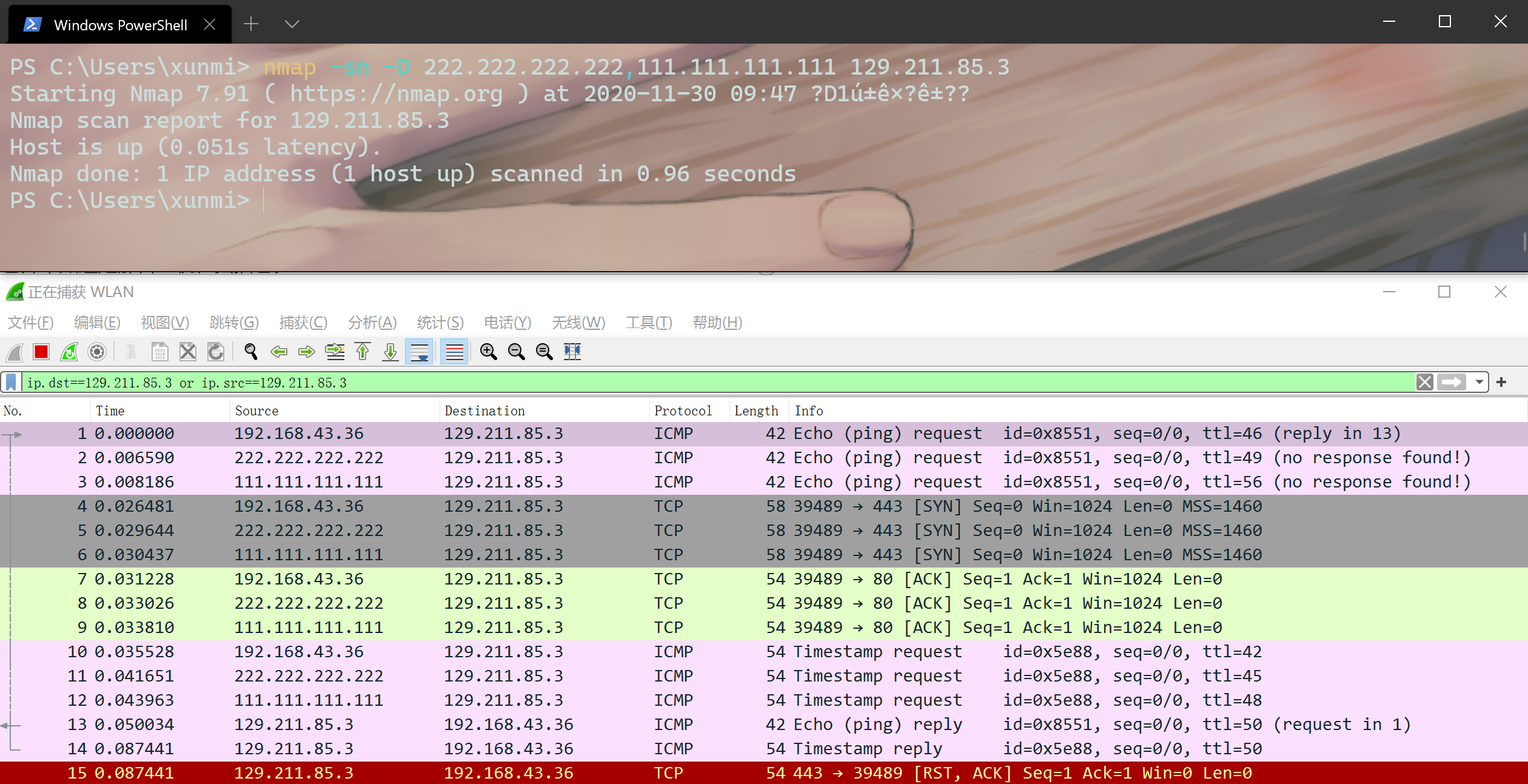The image size is (1528, 784).
Task: Open the PowerShell new tab dropdown chevron
Action: 292,24
